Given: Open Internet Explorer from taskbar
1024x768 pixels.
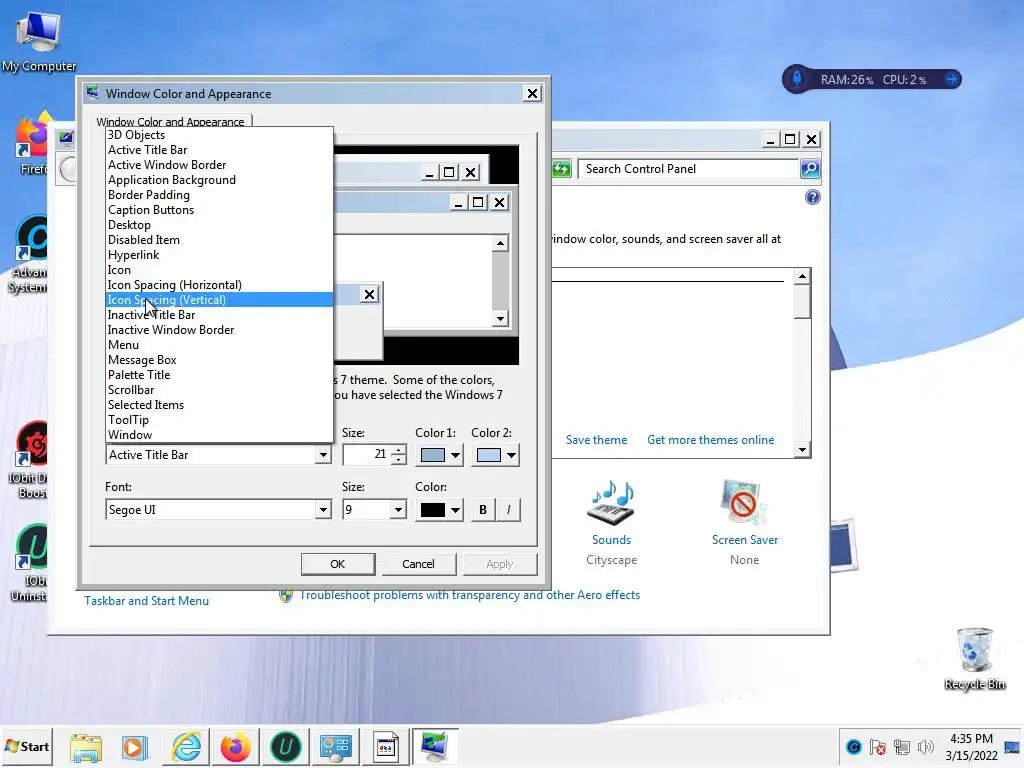Looking at the screenshot, I should click(x=187, y=747).
